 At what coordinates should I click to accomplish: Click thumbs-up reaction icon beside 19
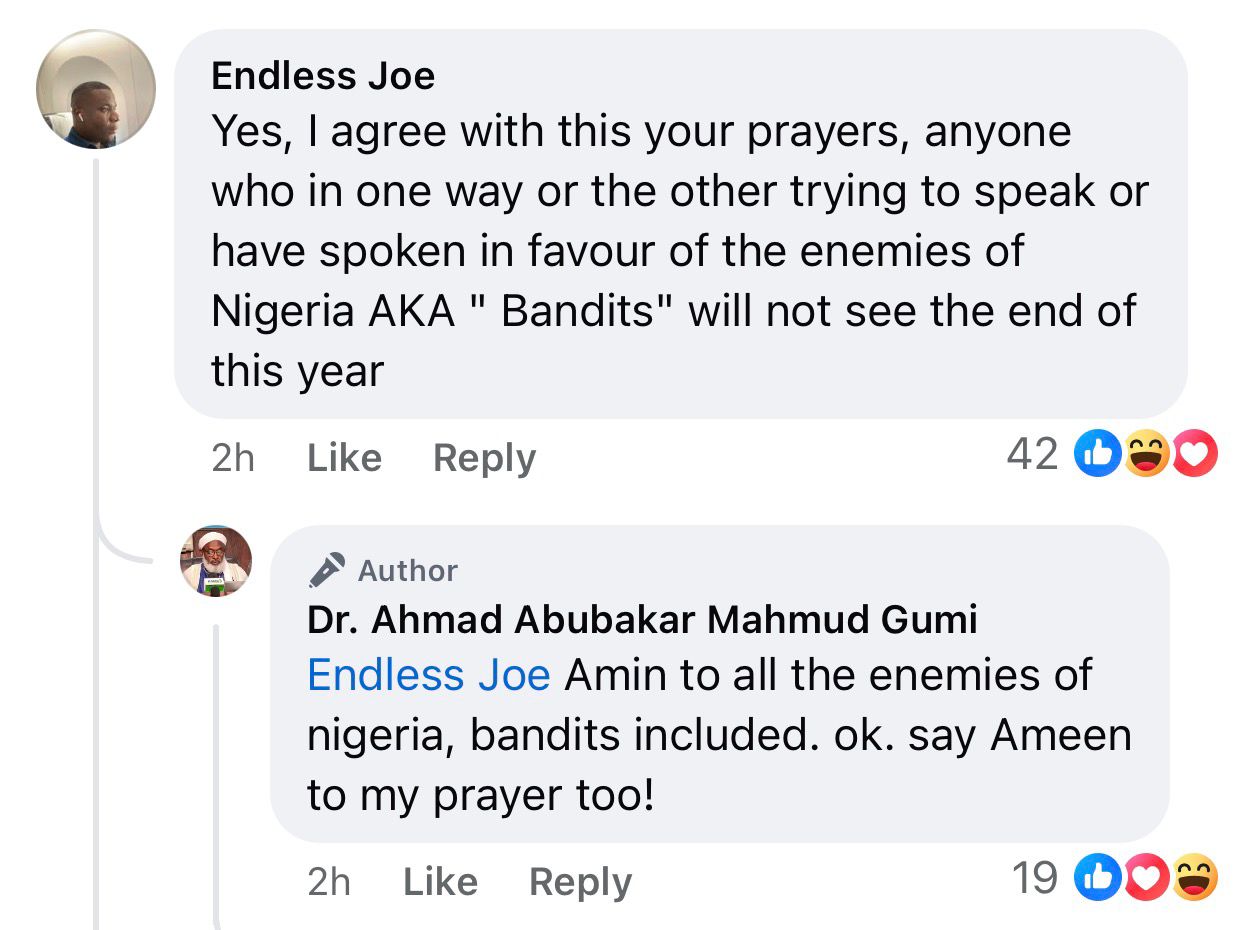point(1097,880)
